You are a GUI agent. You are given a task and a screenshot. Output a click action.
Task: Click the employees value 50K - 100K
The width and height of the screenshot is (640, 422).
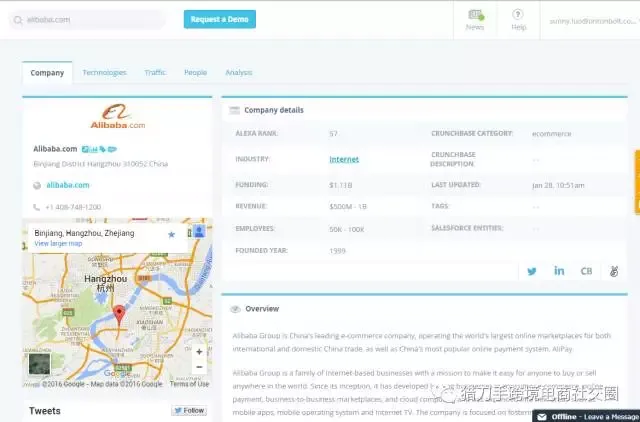point(347,229)
